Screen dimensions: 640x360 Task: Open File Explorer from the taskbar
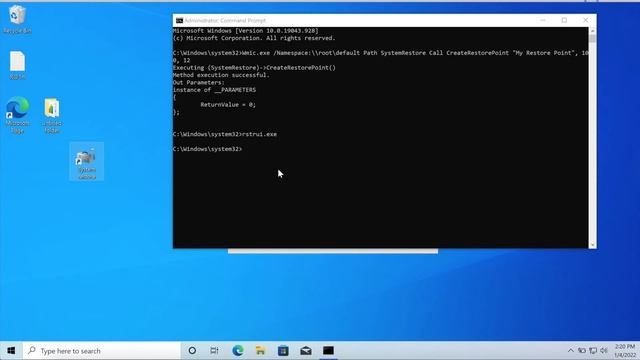click(x=260, y=351)
